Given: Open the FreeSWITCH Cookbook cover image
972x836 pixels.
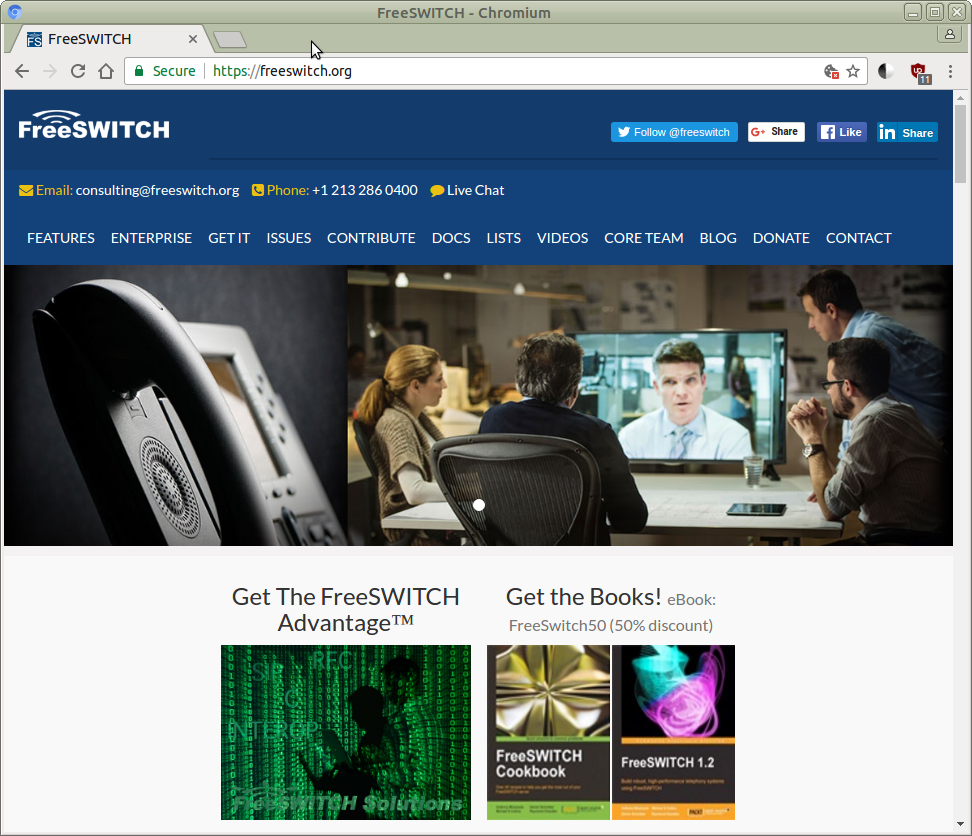Looking at the screenshot, I should point(548,732).
